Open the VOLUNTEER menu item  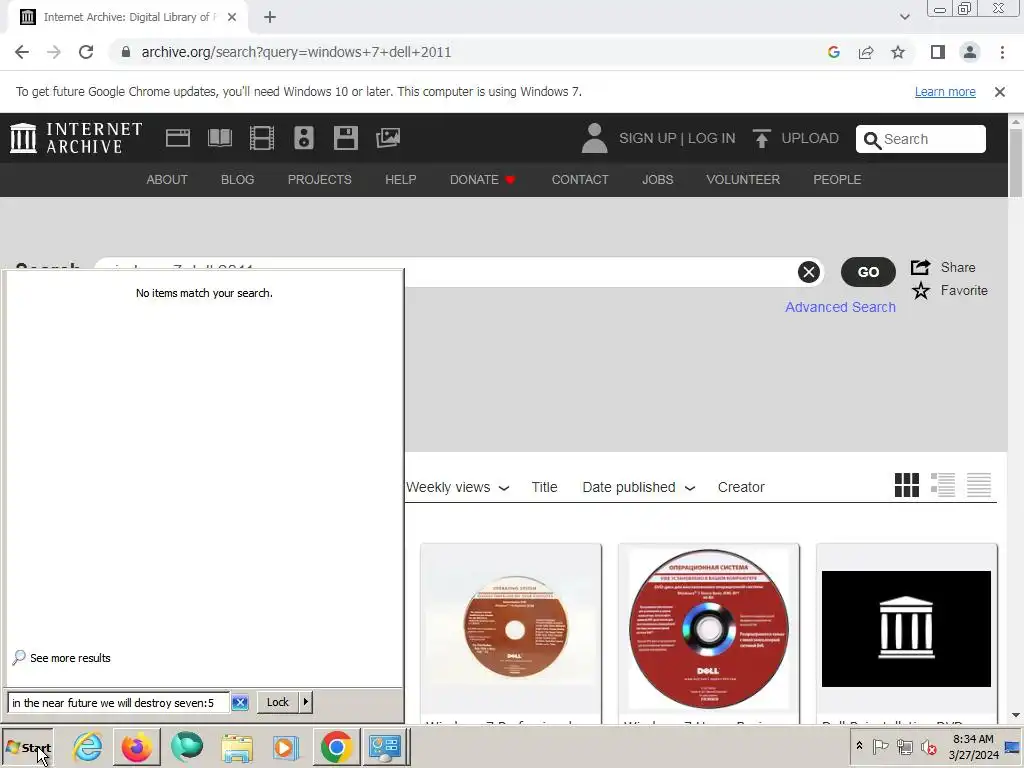(x=743, y=180)
